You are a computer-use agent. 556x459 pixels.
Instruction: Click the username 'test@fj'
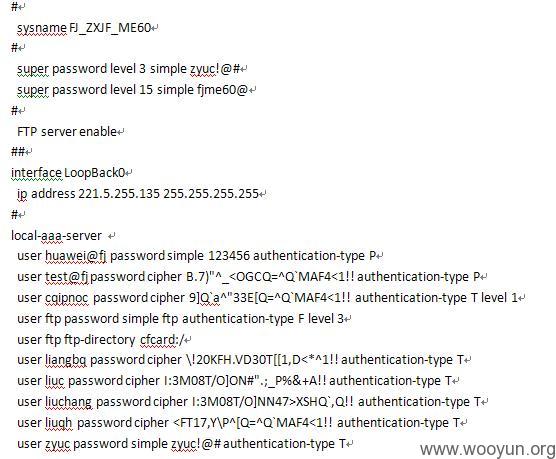tap(66, 277)
